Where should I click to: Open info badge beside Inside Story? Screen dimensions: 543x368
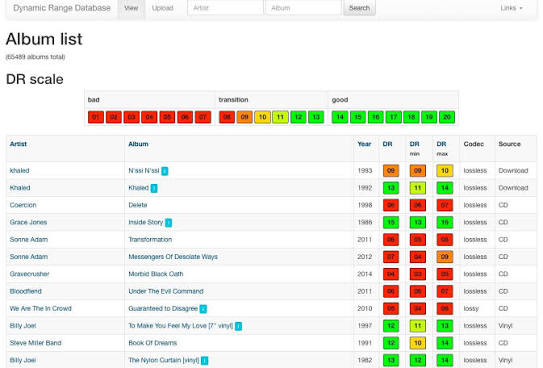coord(168,223)
